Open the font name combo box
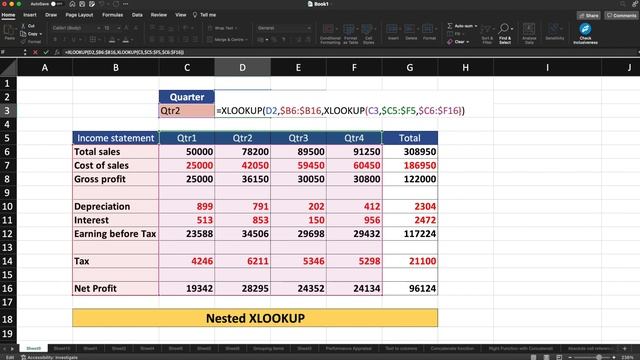Screen dimensions: 640x360 [76, 28]
